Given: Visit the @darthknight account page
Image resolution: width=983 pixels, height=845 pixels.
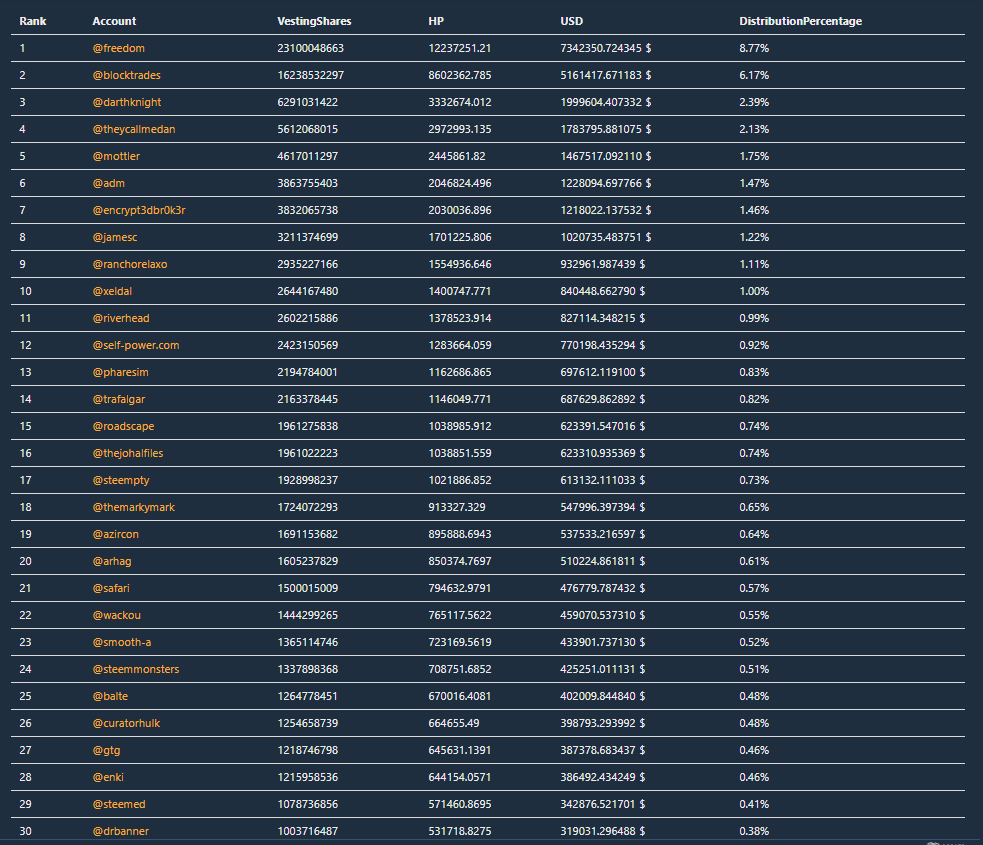Looking at the screenshot, I should [127, 102].
